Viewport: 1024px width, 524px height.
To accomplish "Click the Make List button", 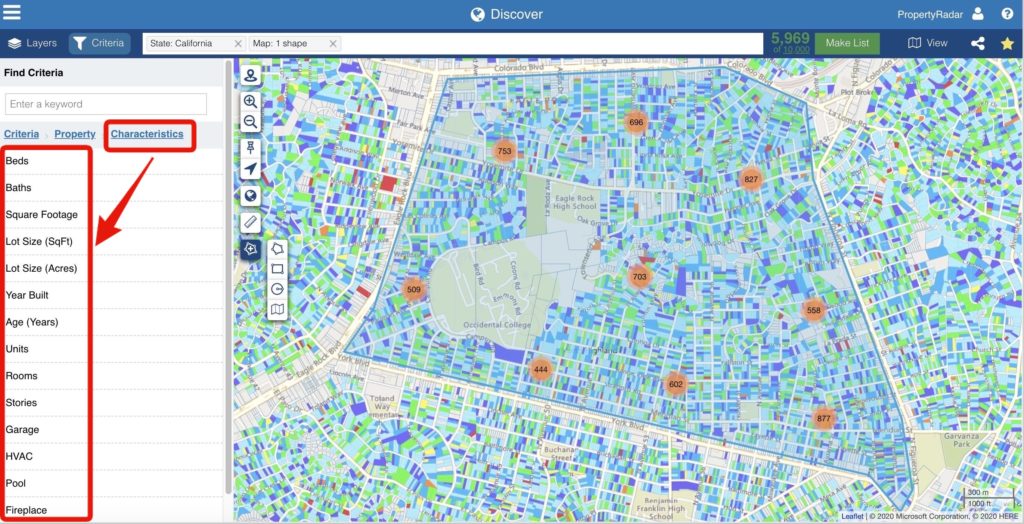I will pos(847,43).
